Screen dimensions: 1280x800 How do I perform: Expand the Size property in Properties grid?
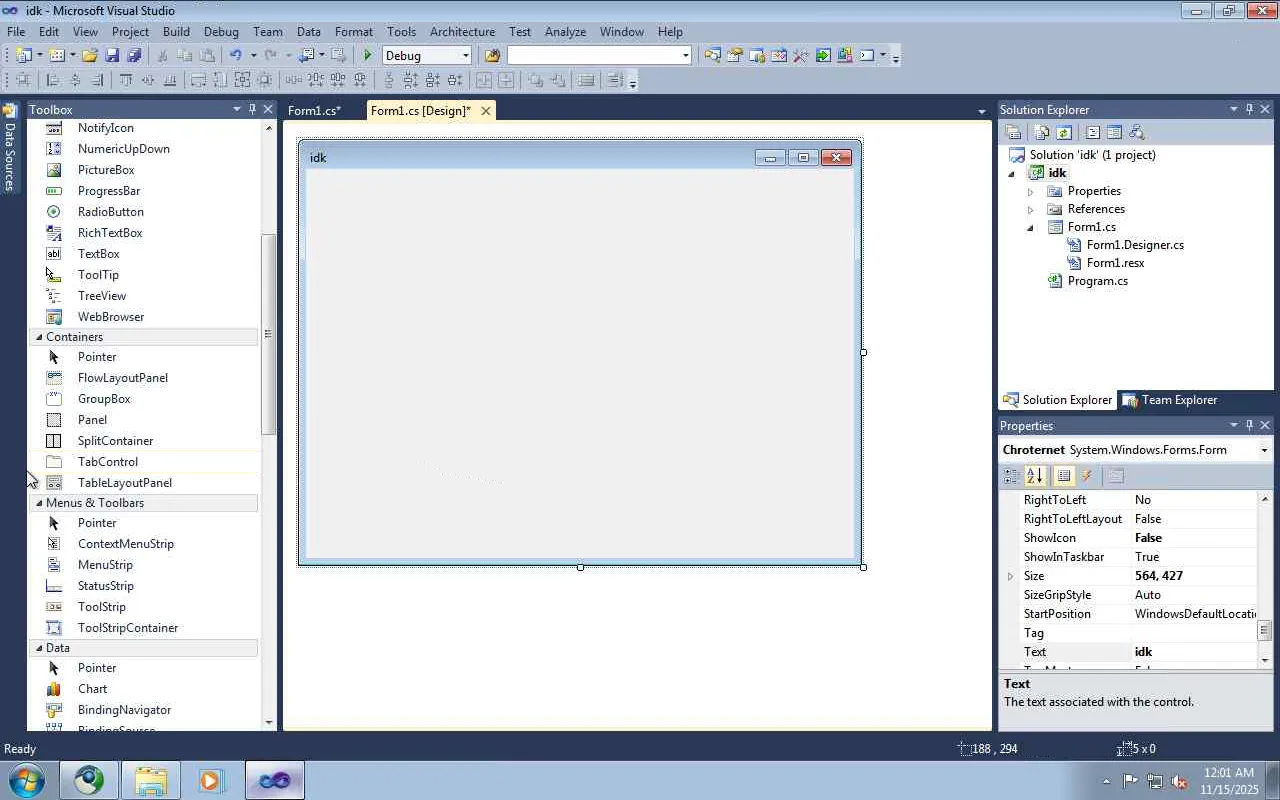pos(1010,577)
